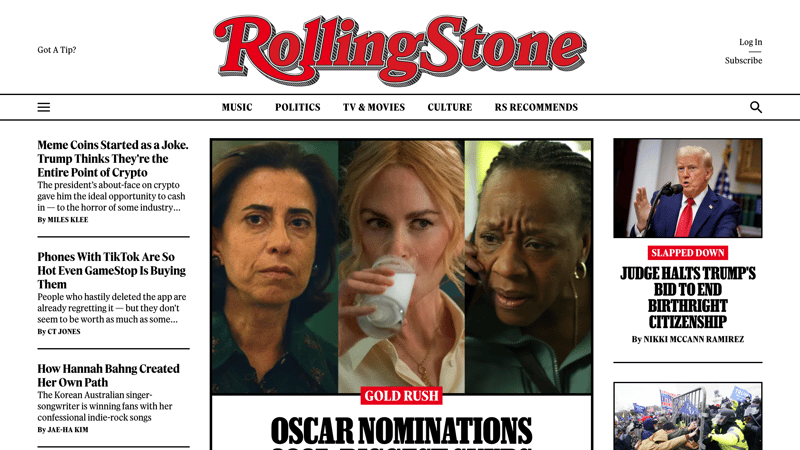Click the Oscar nominees collage image
The width and height of the screenshot is (800, 450).
402,266
